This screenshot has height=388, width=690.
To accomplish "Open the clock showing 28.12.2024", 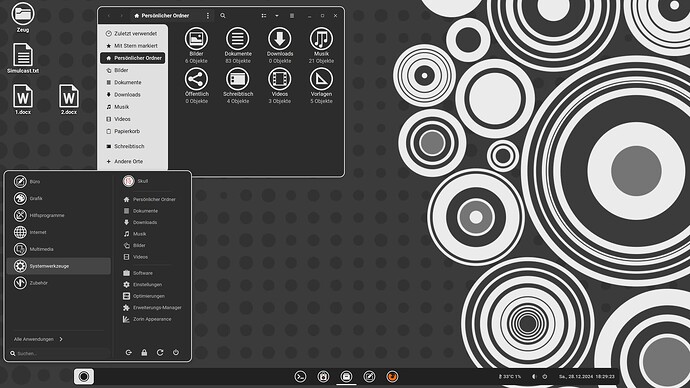I will (587, 377).
